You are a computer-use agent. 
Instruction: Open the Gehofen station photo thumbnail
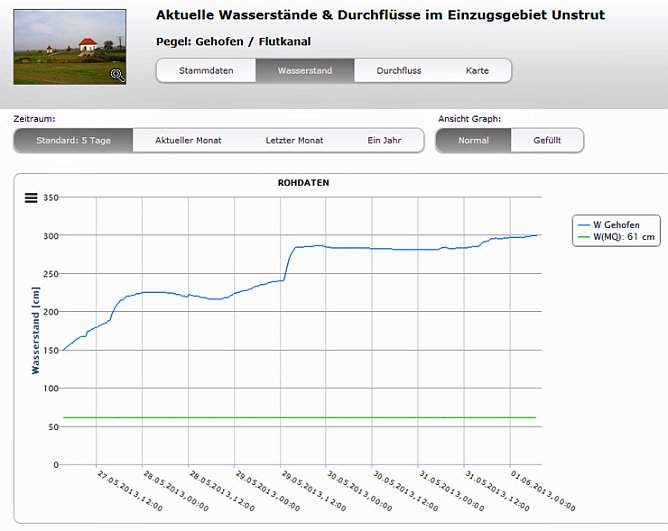[x=70, y=46]
